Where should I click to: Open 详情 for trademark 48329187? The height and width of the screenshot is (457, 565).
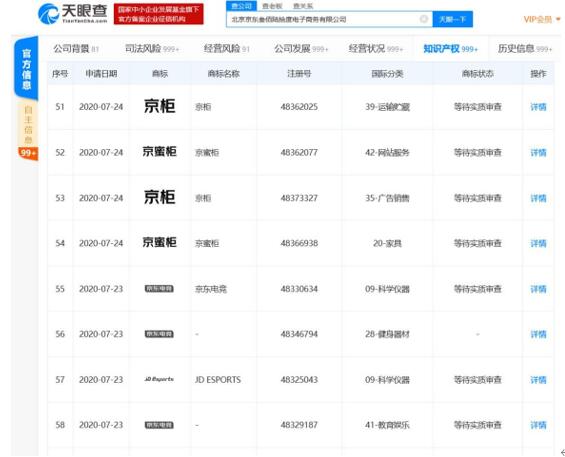pyautogui.click(x=538, y=425)
